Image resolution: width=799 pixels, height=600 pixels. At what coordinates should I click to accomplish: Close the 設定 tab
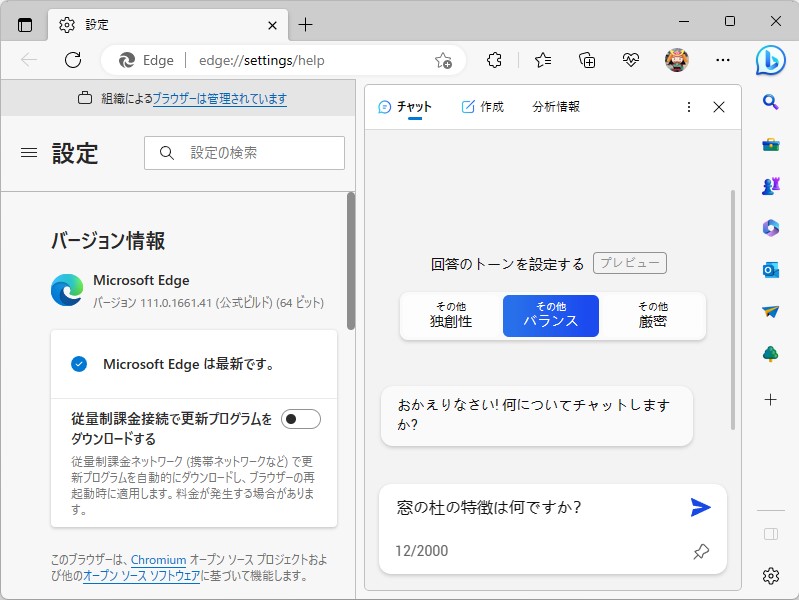click(x=273, y=25)
